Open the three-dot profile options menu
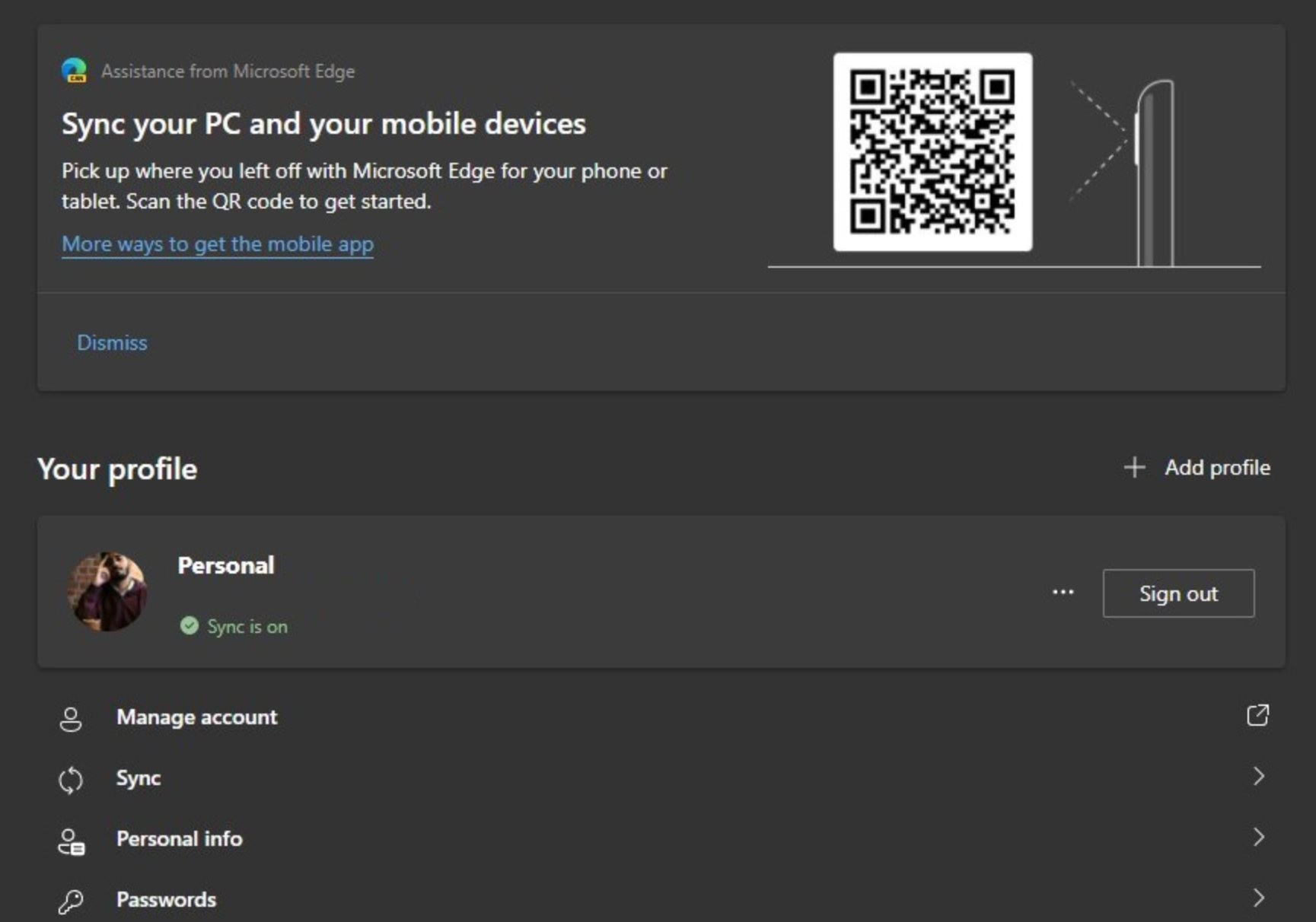The image size is (1316, 922). click(x=1063, y=592)
